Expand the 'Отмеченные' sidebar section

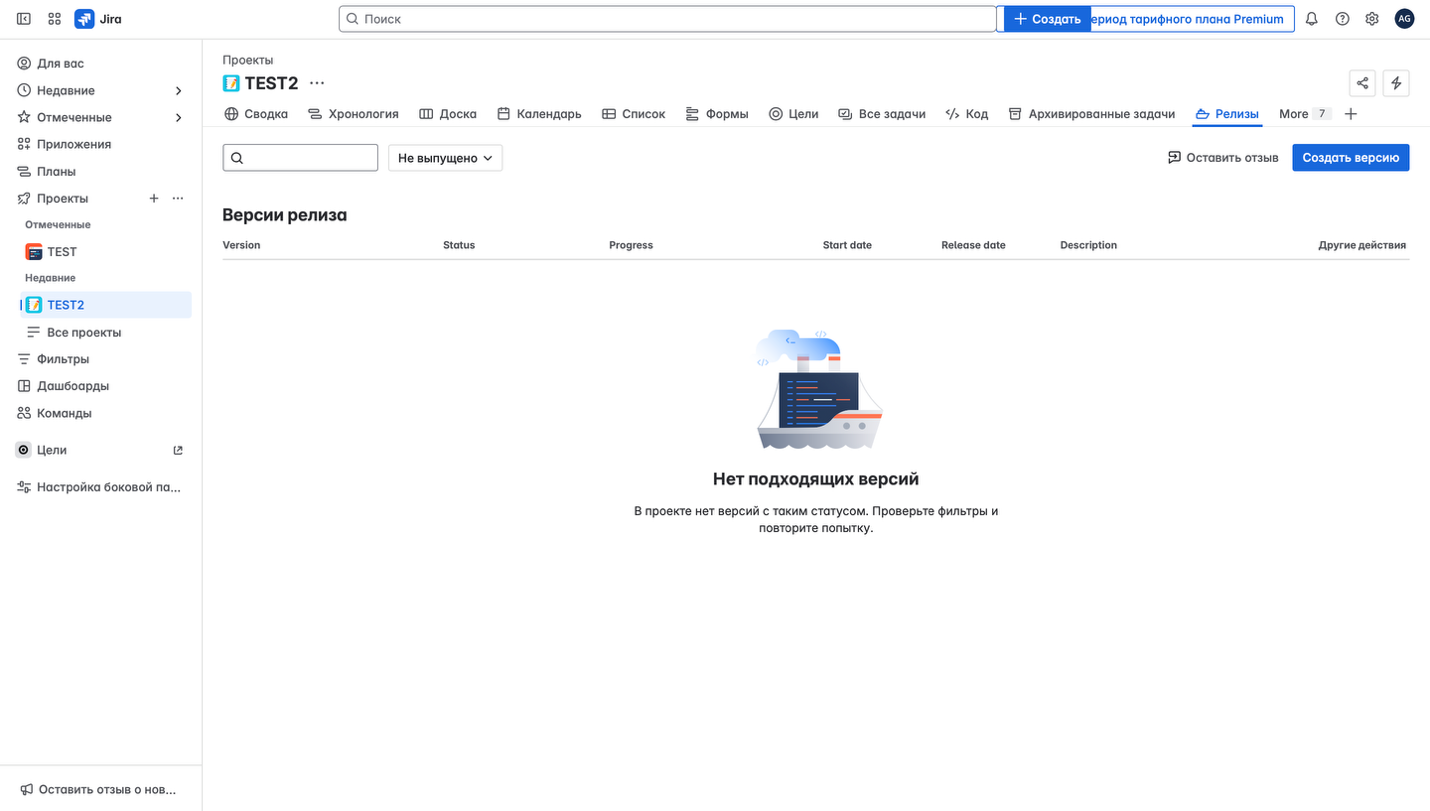178,117
